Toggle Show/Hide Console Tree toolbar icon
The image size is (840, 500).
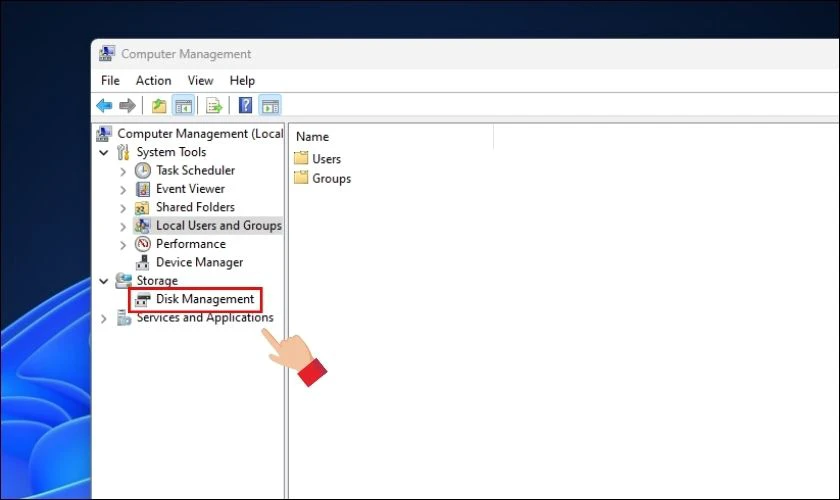[x=183, y=106]
